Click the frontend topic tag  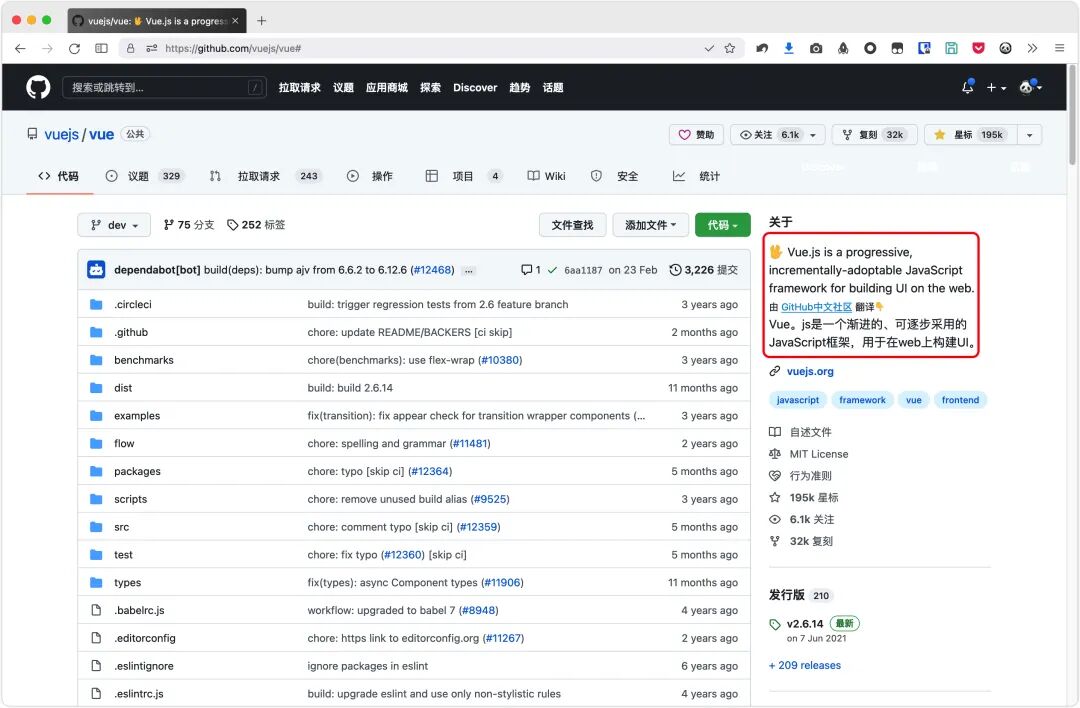[x=960, y=400]
